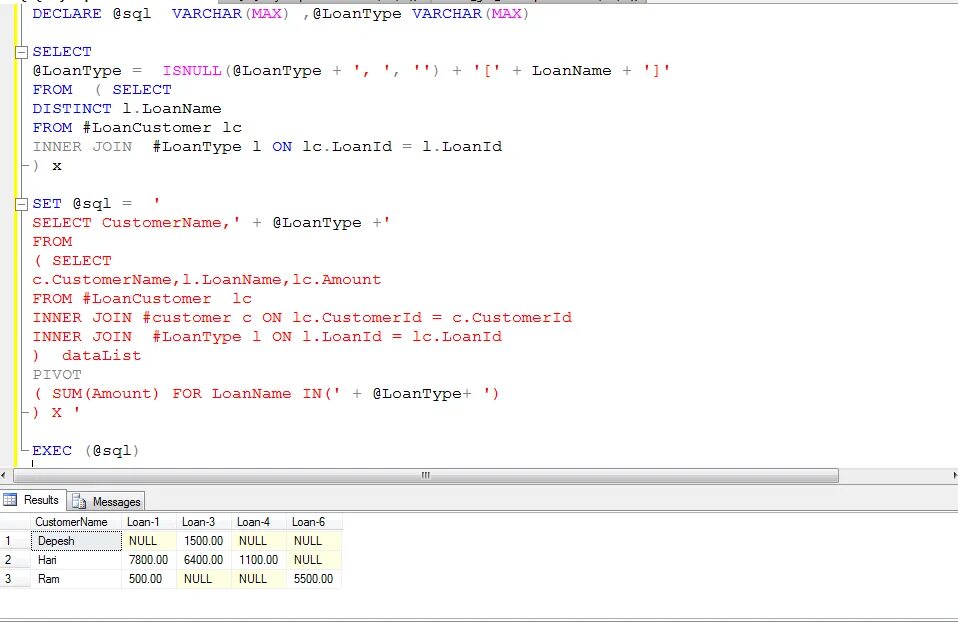The image size is (958, 622).
Task: Click the Loan-3 NULL cell for Ram
Action: (204, 579)
